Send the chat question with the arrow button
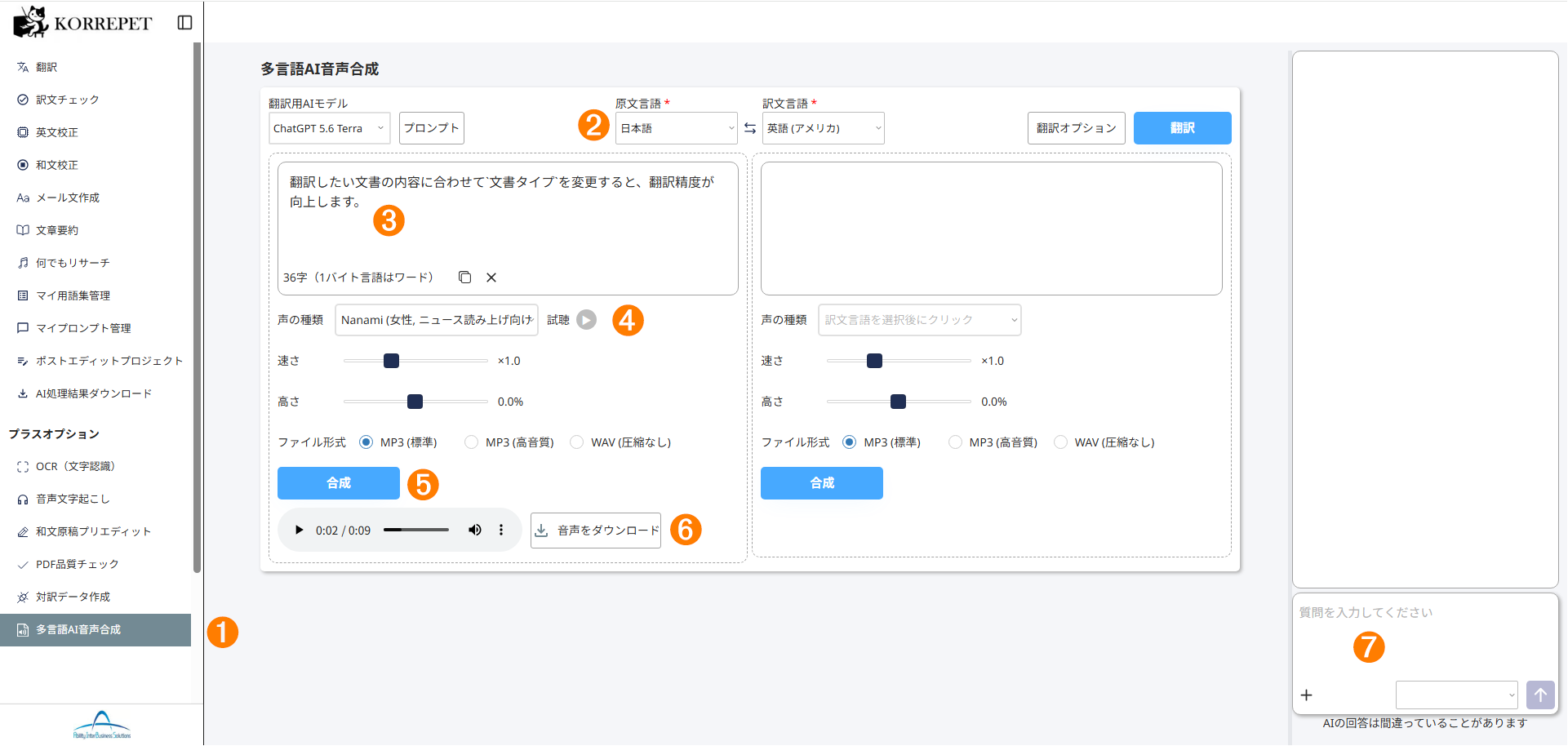The width and height of the screenshot is (1568, 746). pos(1540,695)
